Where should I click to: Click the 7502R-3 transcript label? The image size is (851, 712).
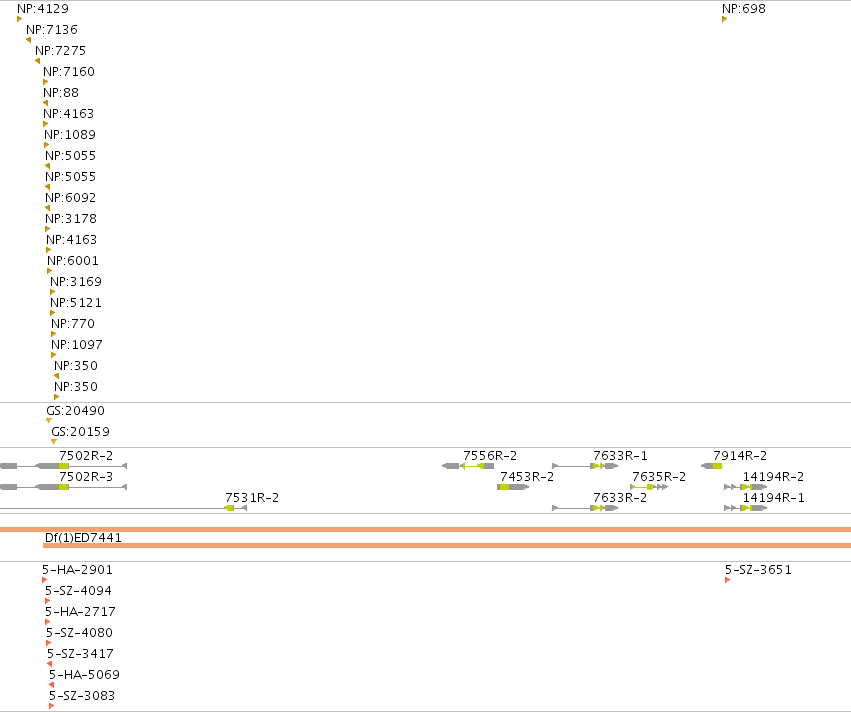click(86, 476)
